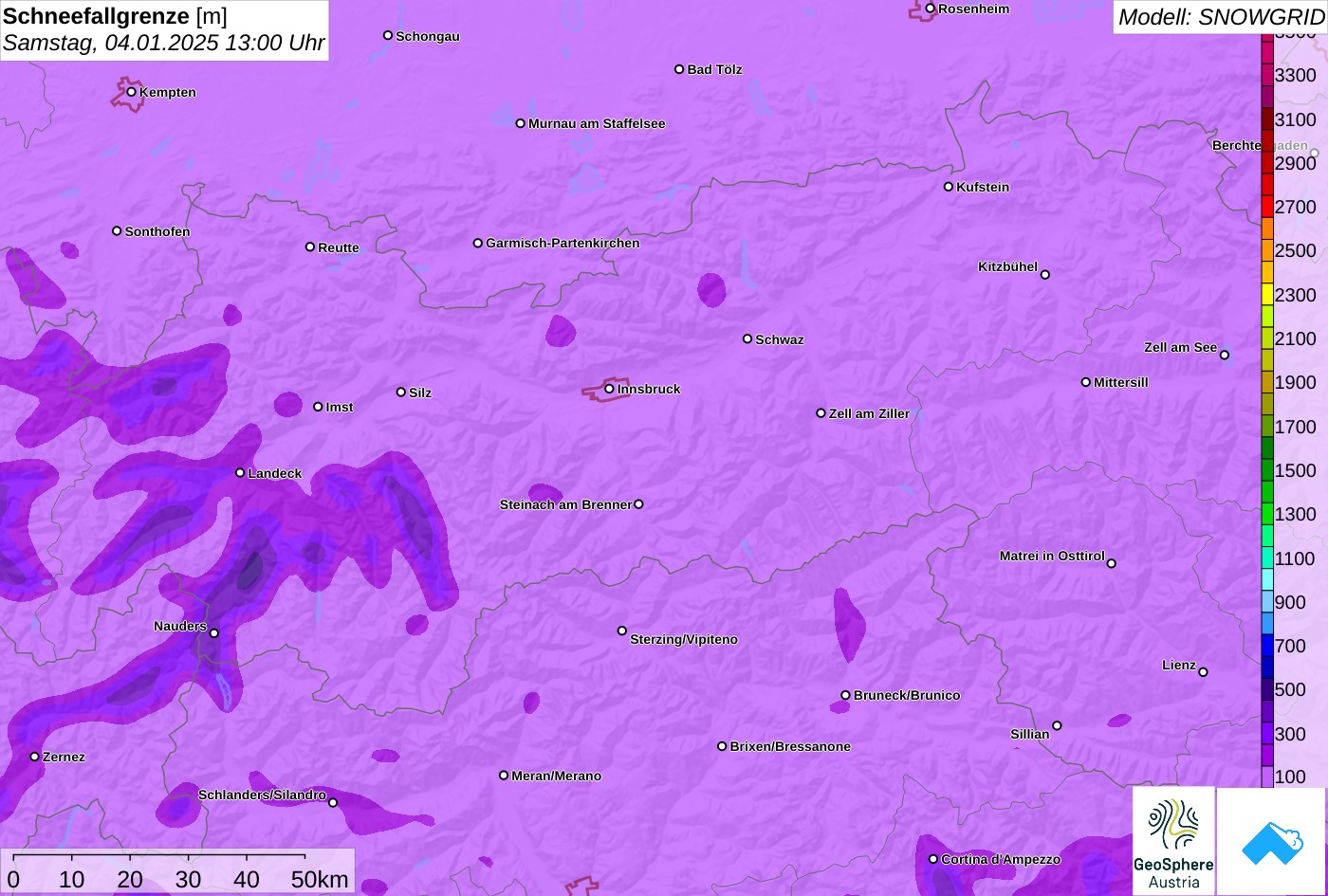Select the Mittersill marker dot

1085,382
